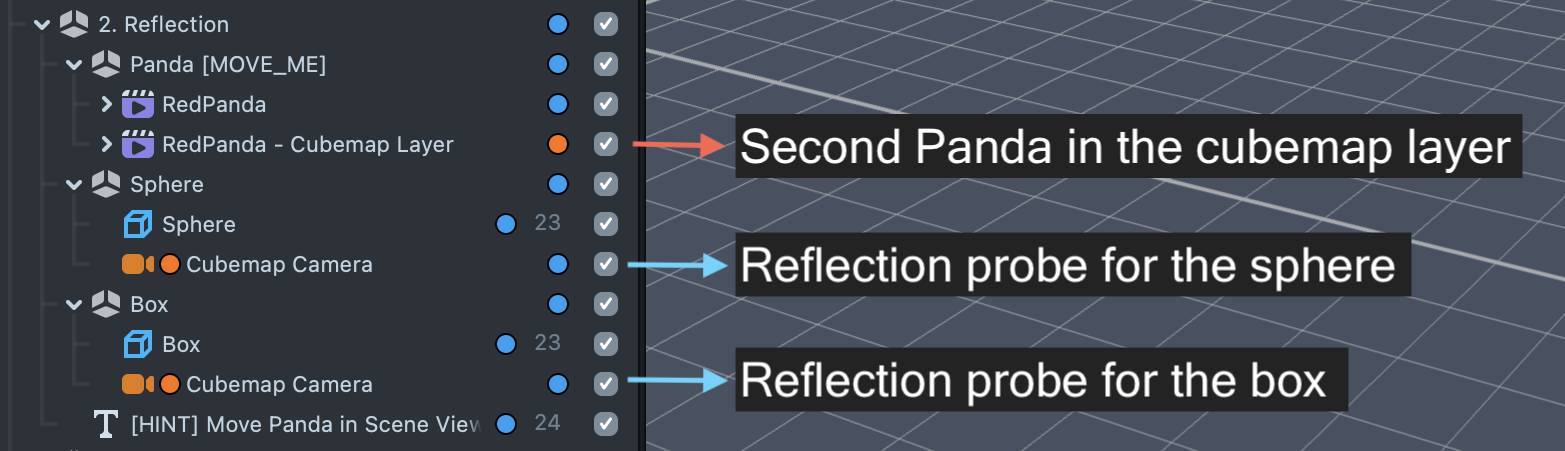This screenshot has height=451, width=1565.
Task: Collapse the 2. Reflection tree group
Action: [x=41, y=24]
